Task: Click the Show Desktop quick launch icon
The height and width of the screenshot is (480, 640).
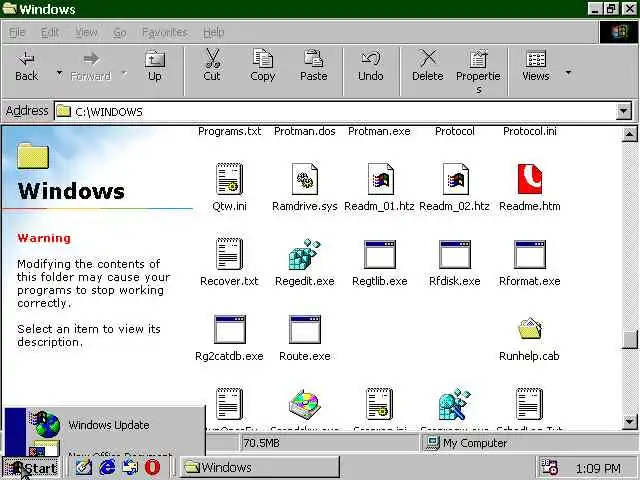Action: 84,467
